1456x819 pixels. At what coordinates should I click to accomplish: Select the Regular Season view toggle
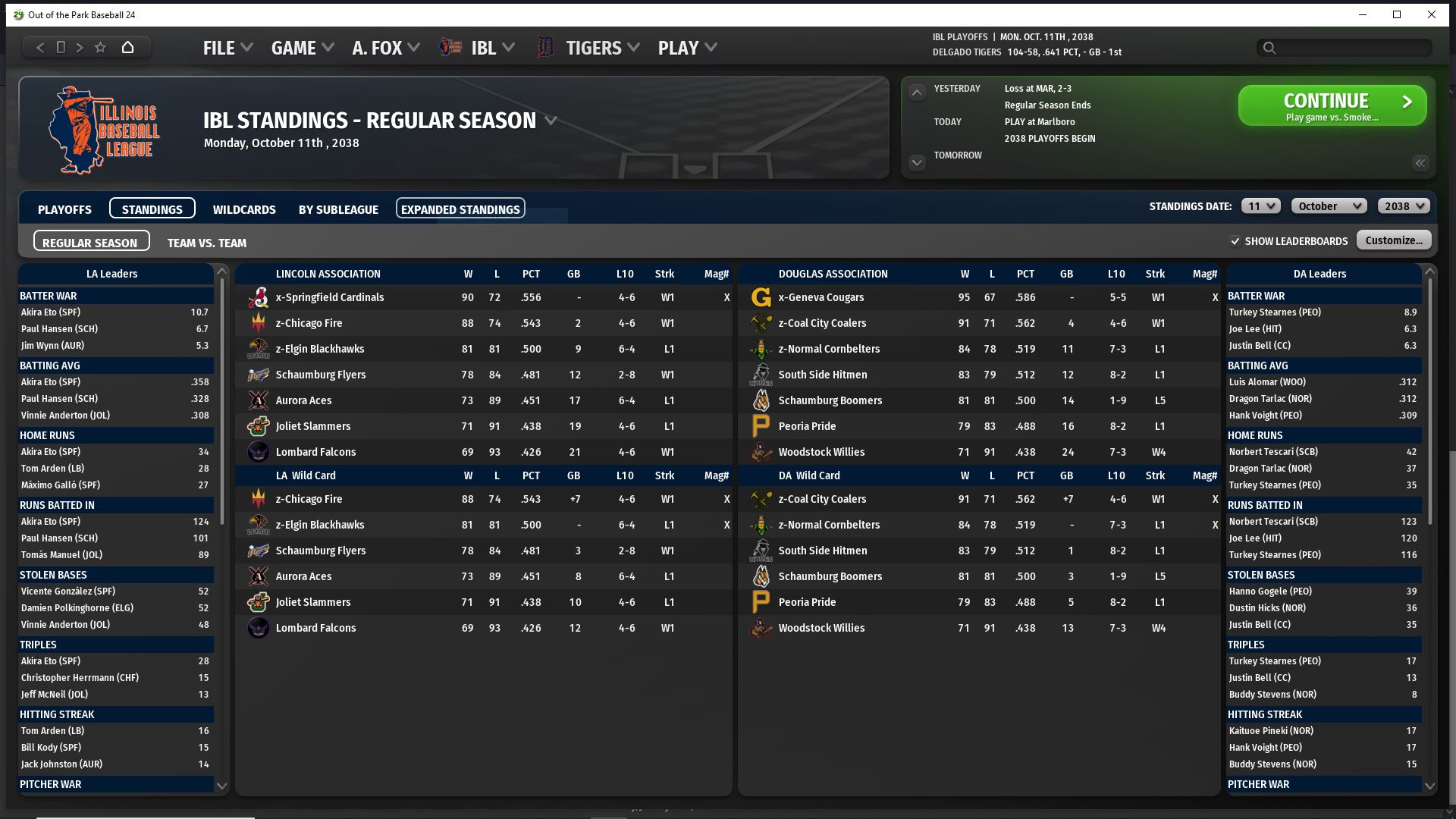91,242
